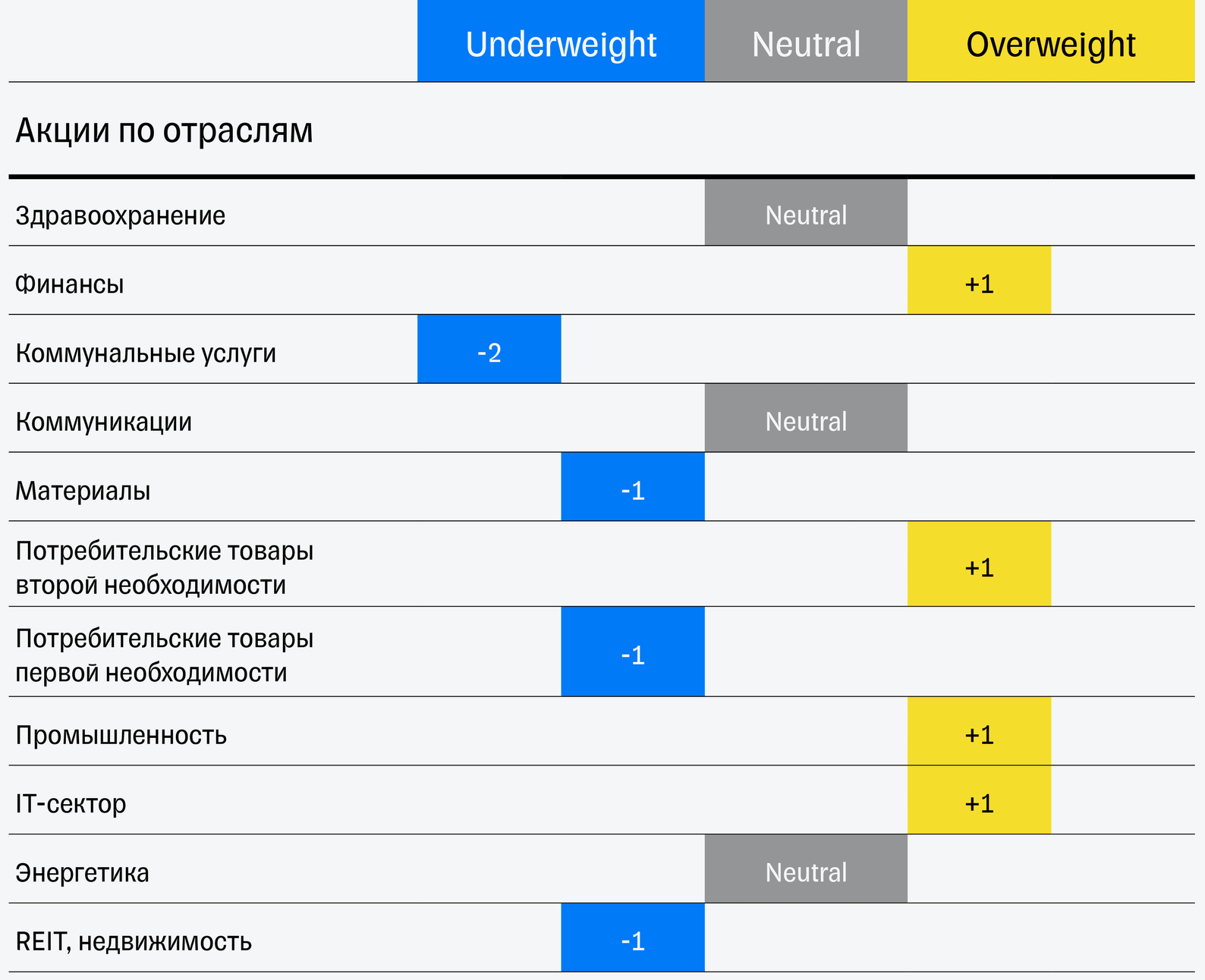Select the Здравоохранение row label

click(121, 216)
